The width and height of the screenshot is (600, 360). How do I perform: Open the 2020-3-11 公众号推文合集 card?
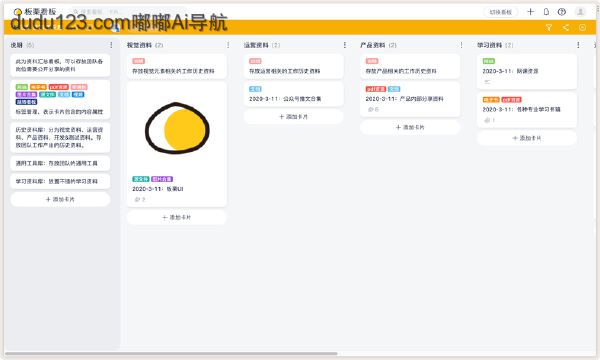(x=293, y=94)
